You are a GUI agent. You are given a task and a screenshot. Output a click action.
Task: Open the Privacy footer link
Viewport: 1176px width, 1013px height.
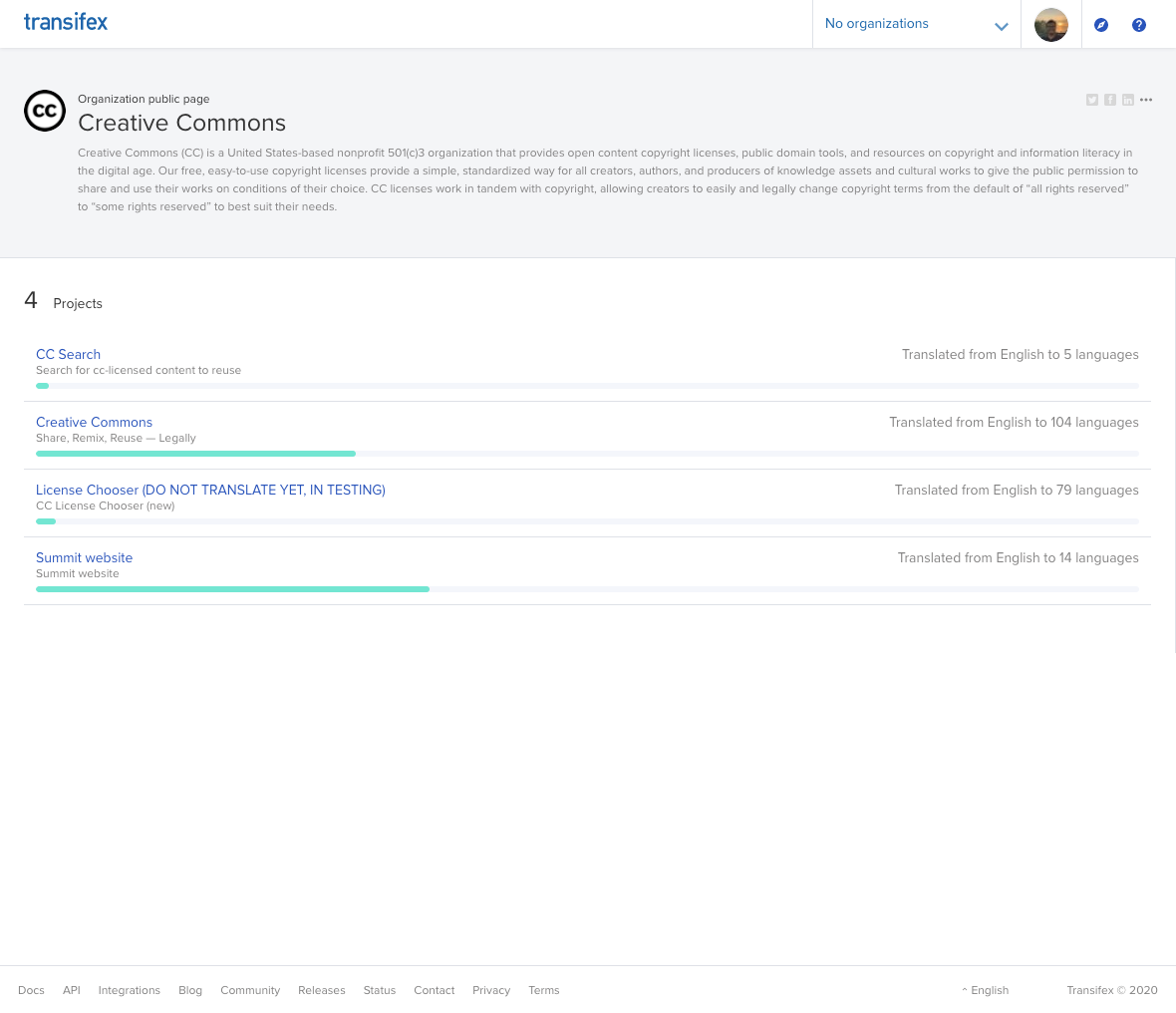pos(491,990)
